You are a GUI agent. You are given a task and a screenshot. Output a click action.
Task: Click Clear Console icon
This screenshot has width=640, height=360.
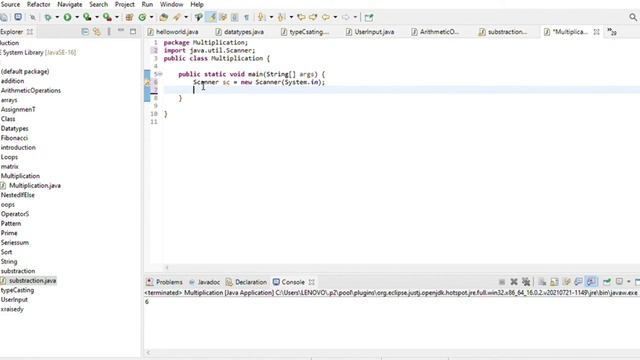point(542,282)
